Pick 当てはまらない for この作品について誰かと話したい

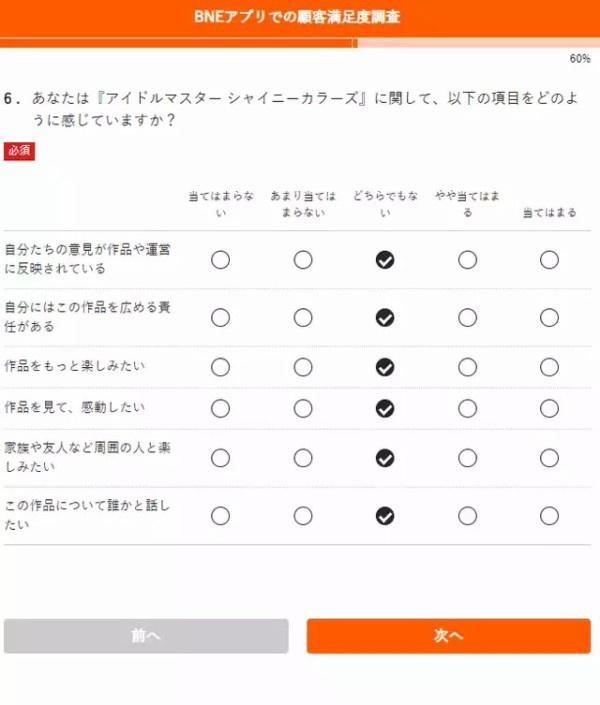click(x=220, y=516)
